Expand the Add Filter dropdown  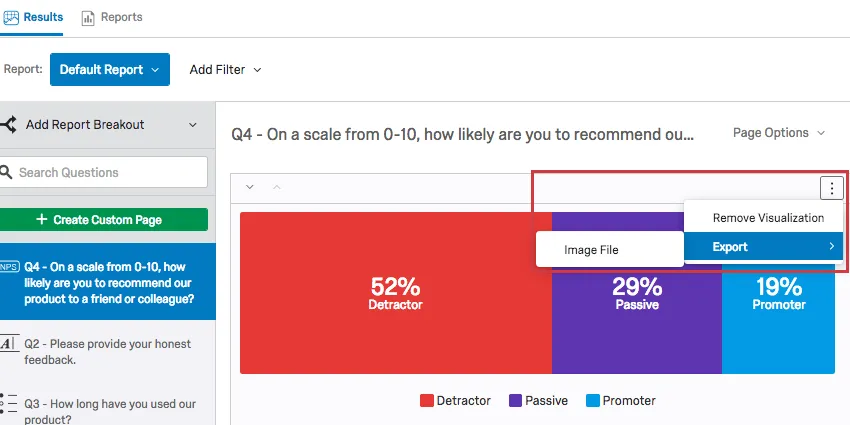point(225,70)
